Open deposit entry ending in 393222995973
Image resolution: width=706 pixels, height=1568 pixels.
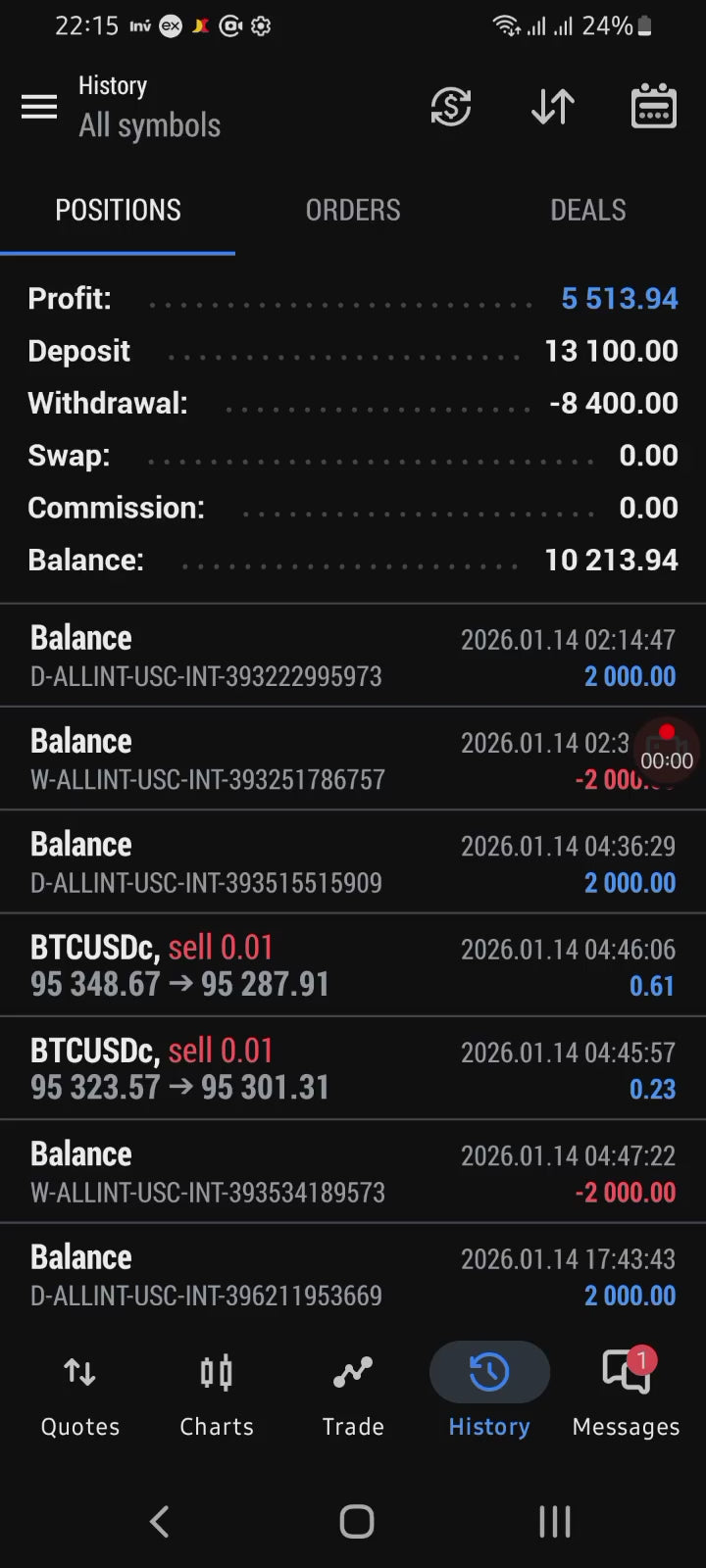pos(353,656)
